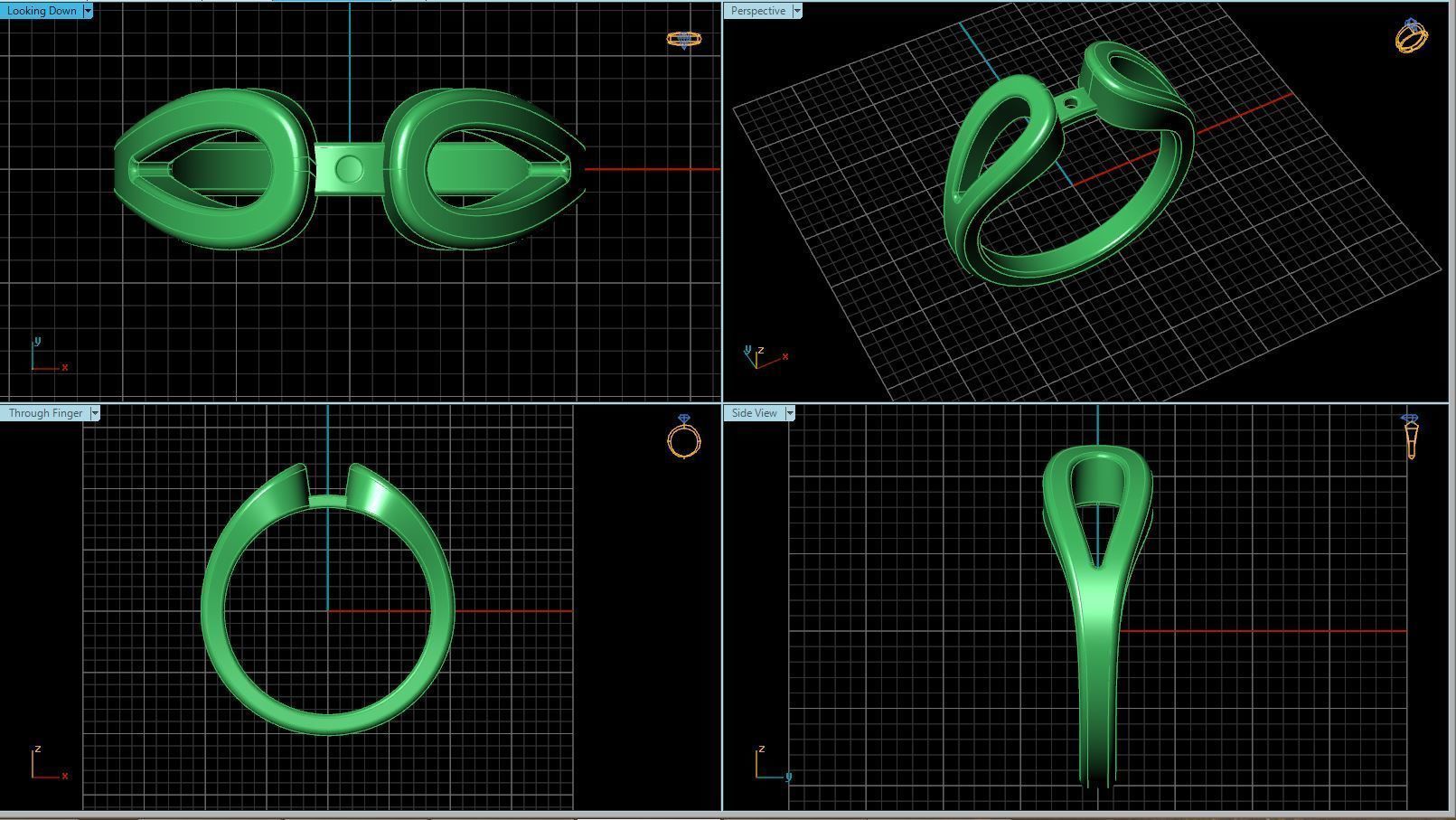Click the Looking Down viewport label
The height and width of the screenshot is (820, 1456).
[x=42, y=11]
